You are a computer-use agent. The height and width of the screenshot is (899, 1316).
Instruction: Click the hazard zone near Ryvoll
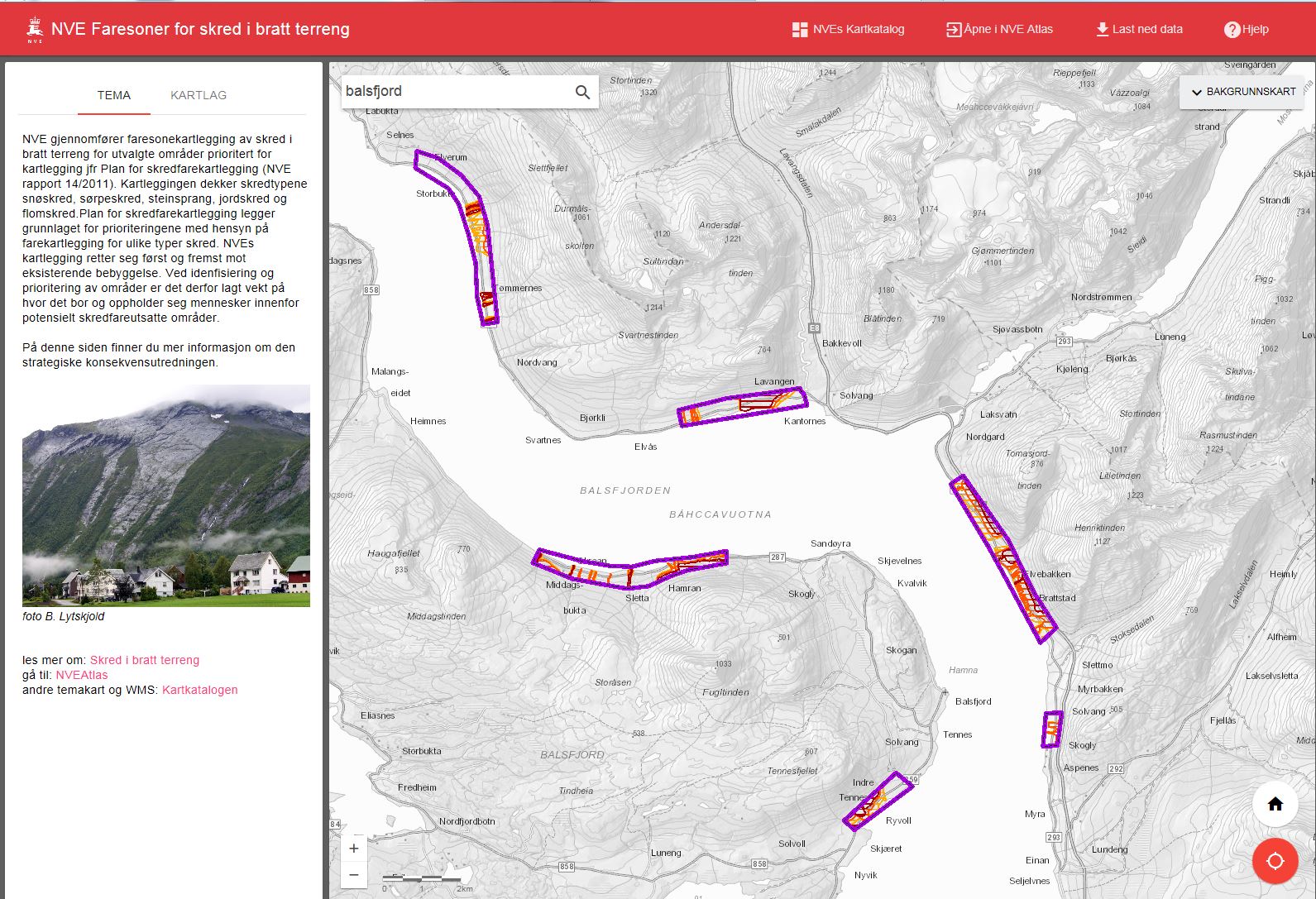tap(878, 800)
